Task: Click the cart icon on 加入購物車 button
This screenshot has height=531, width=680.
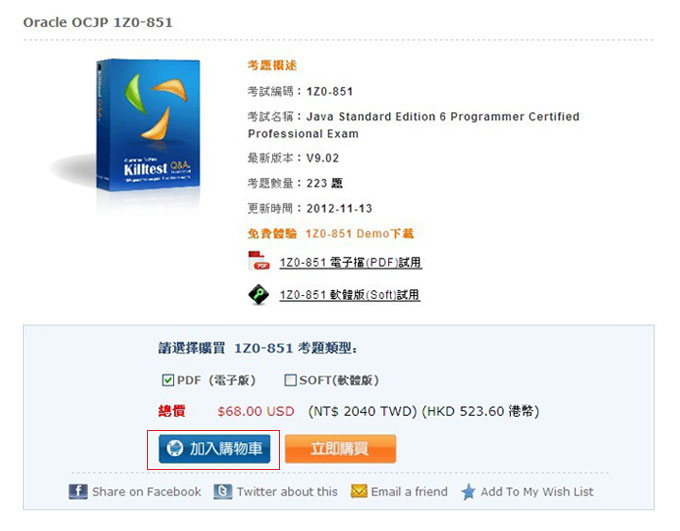Action: coord(175,448)
